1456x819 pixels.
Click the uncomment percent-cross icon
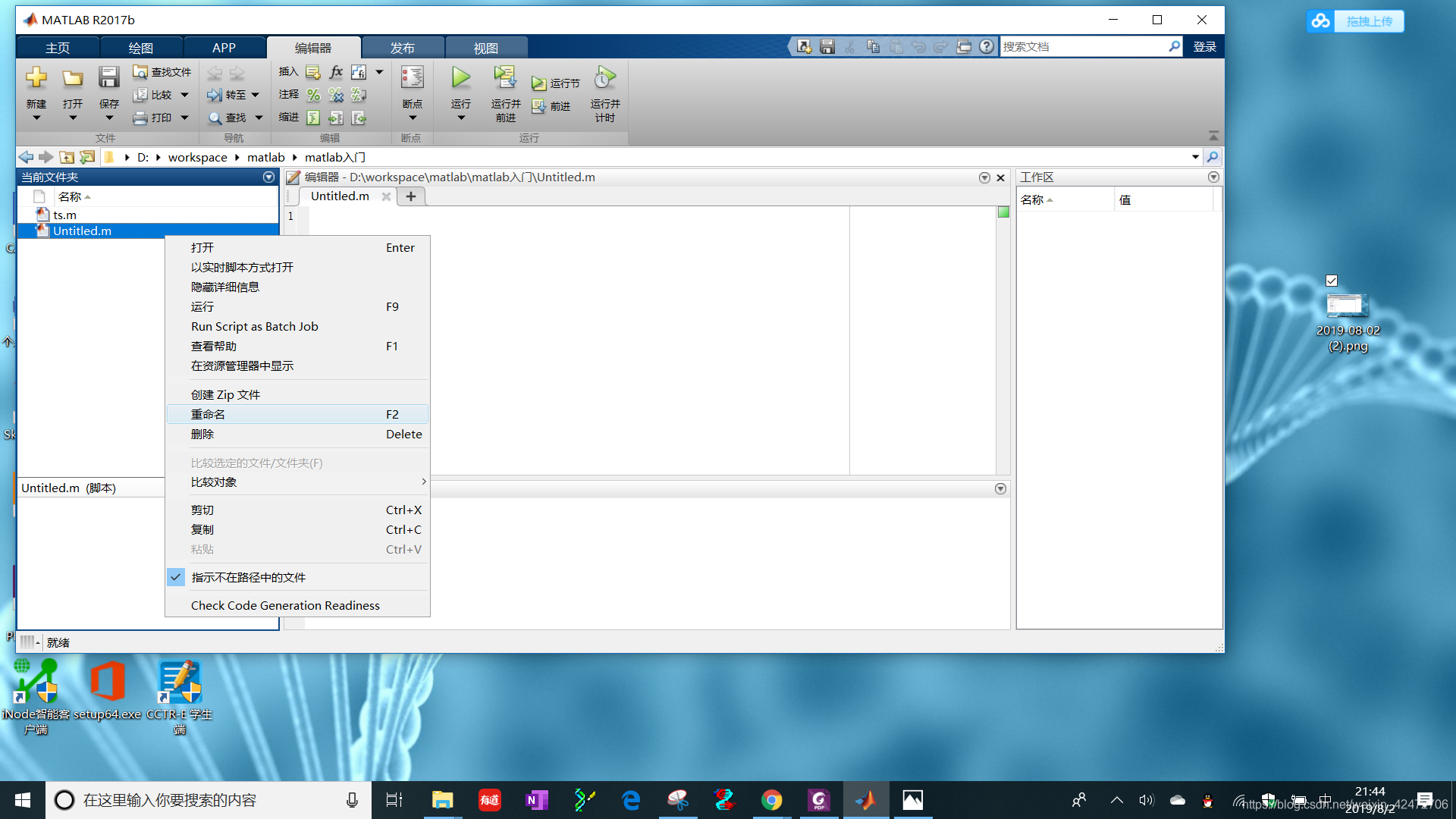click(x=336, y=95)
